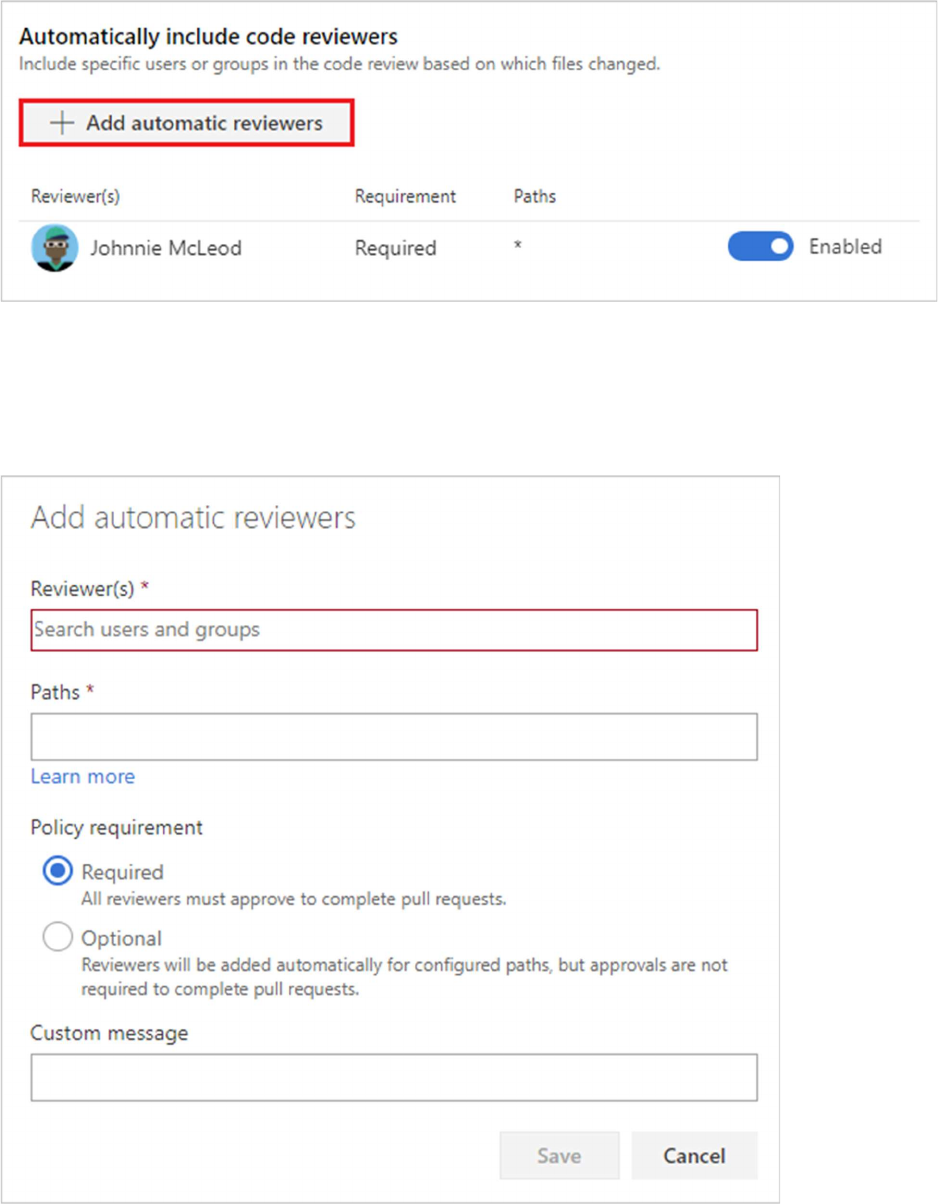Viewport: 938px width, 1204px height.
Task: Select the Required policy radio button
Action: click(58, 871)
